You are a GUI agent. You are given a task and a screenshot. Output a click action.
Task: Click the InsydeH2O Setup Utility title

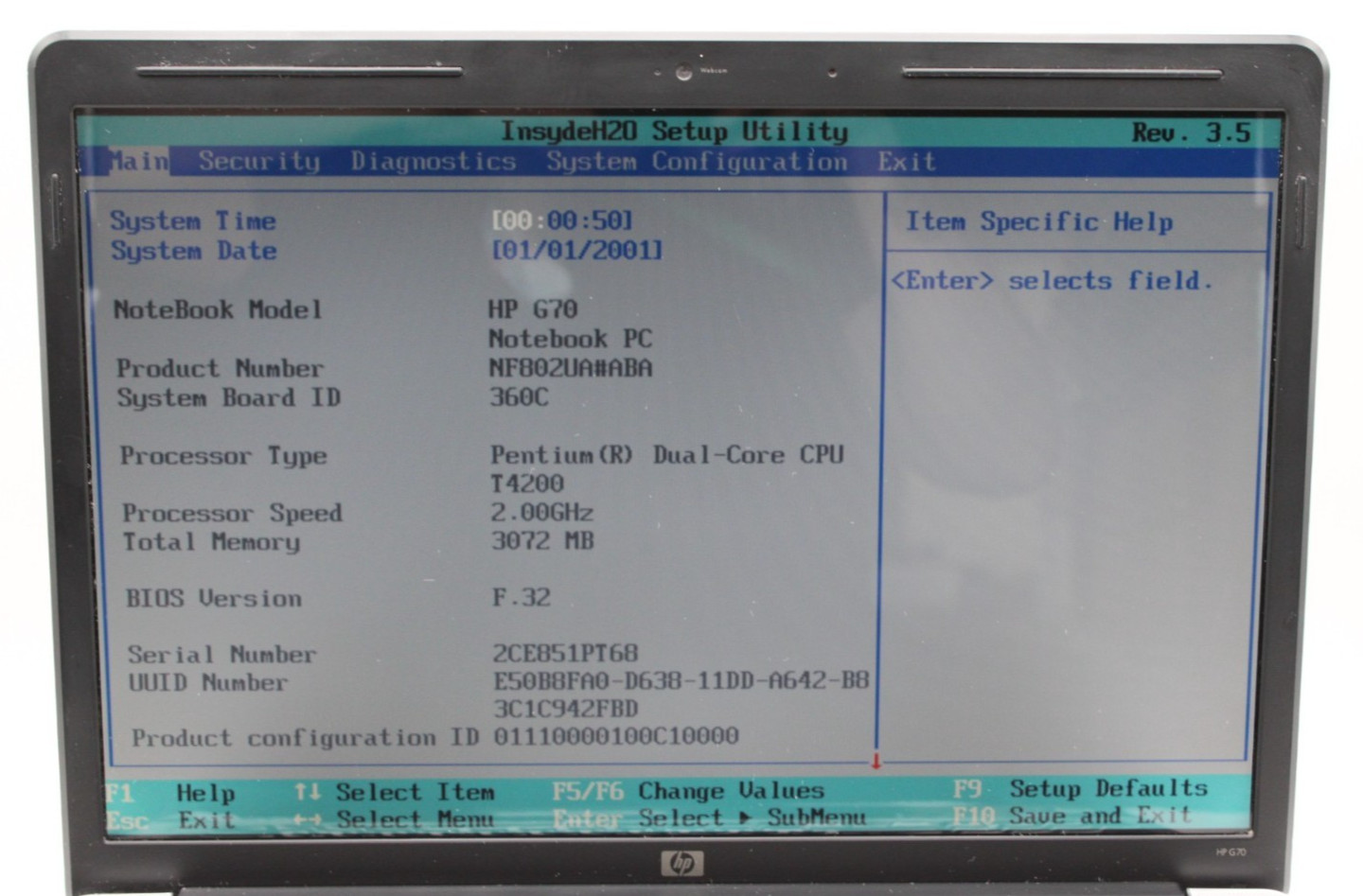point(674,132)
